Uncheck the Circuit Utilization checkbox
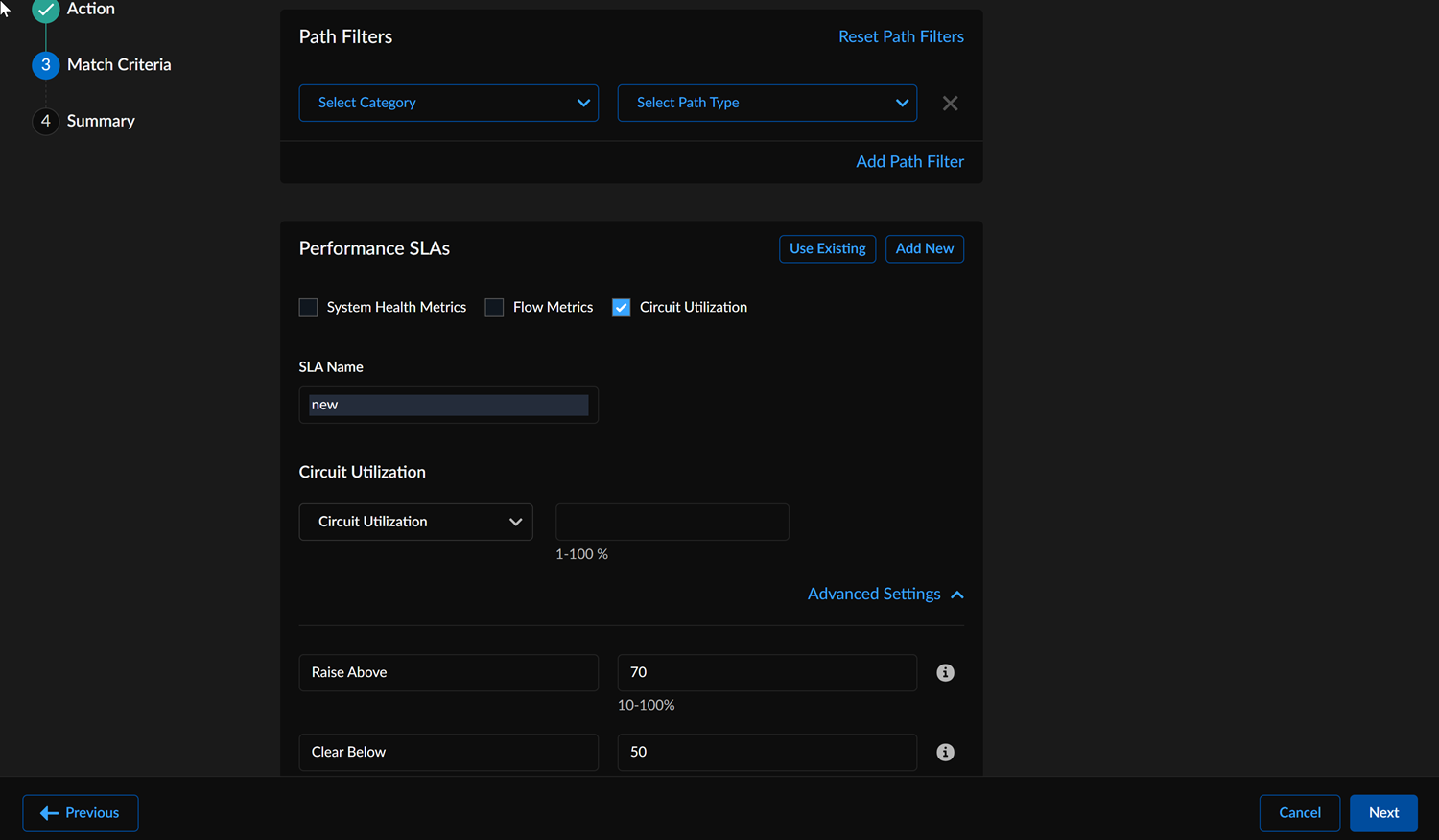1439x840 pixels. 622,308
